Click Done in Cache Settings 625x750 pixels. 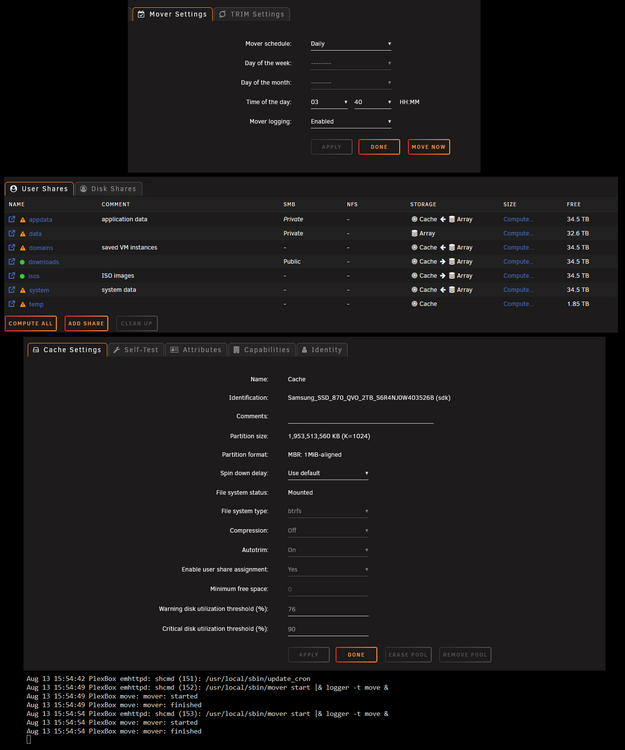(356, 655)
